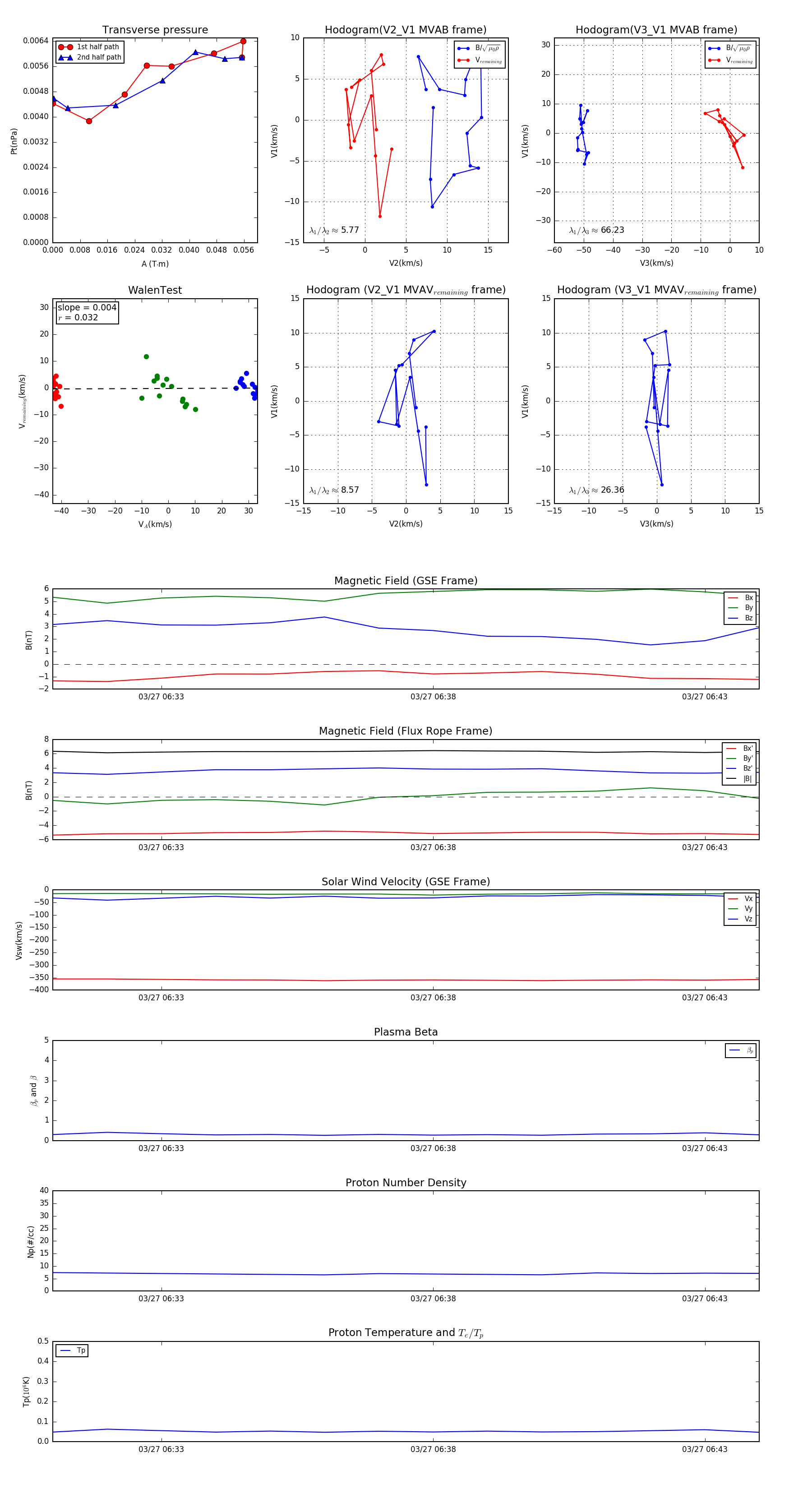Click the eigenvalue ratio label 8.57
This screenshot has width=812, height=1489.
334,490
